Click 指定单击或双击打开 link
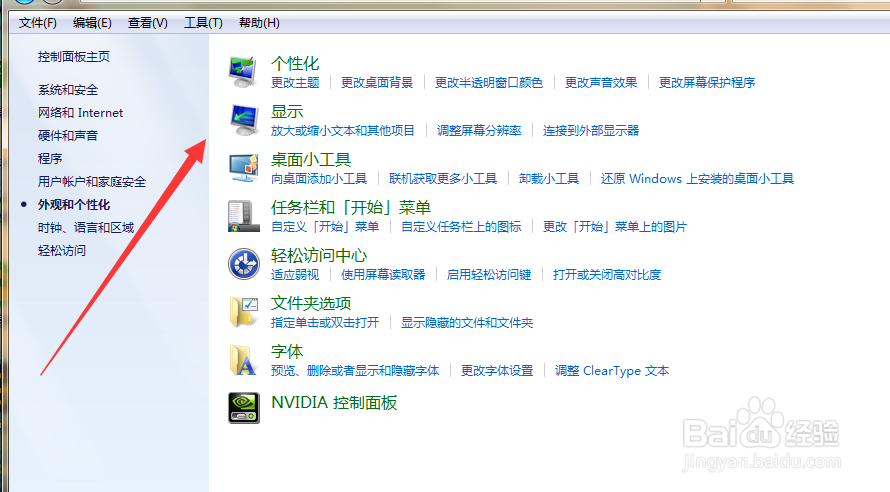 325,322
